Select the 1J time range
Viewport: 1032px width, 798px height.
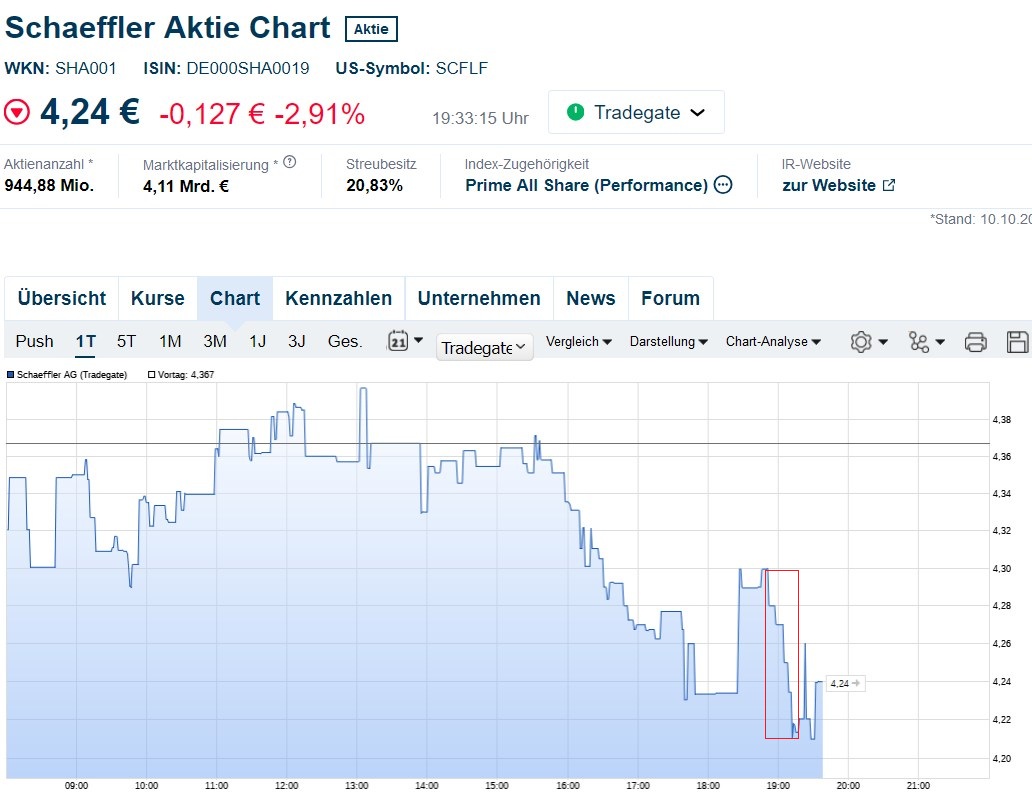(x=258, y=341)
